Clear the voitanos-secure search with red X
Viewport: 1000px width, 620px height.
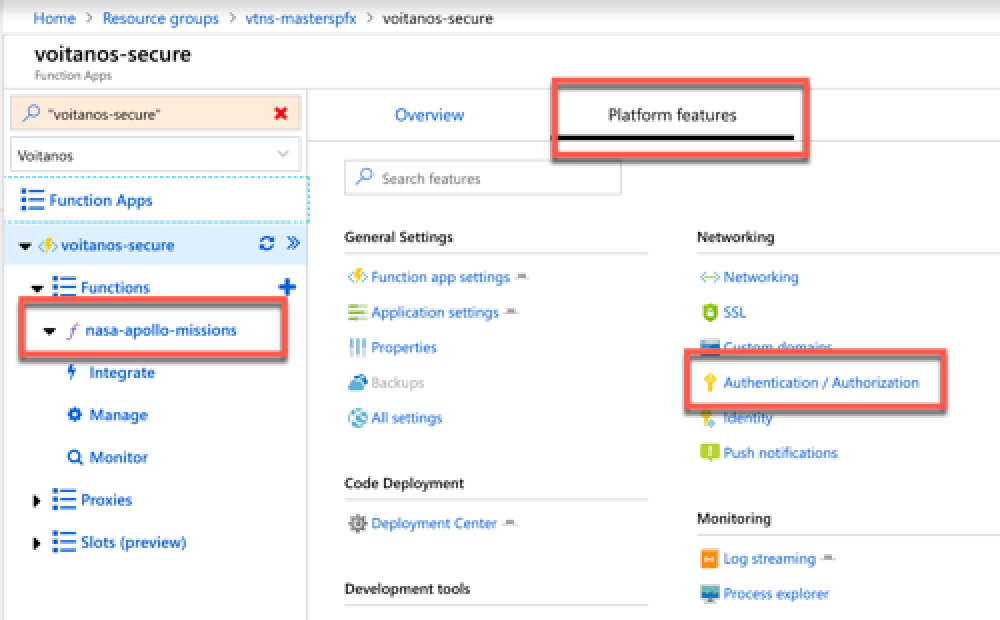[x=281, y=114]
